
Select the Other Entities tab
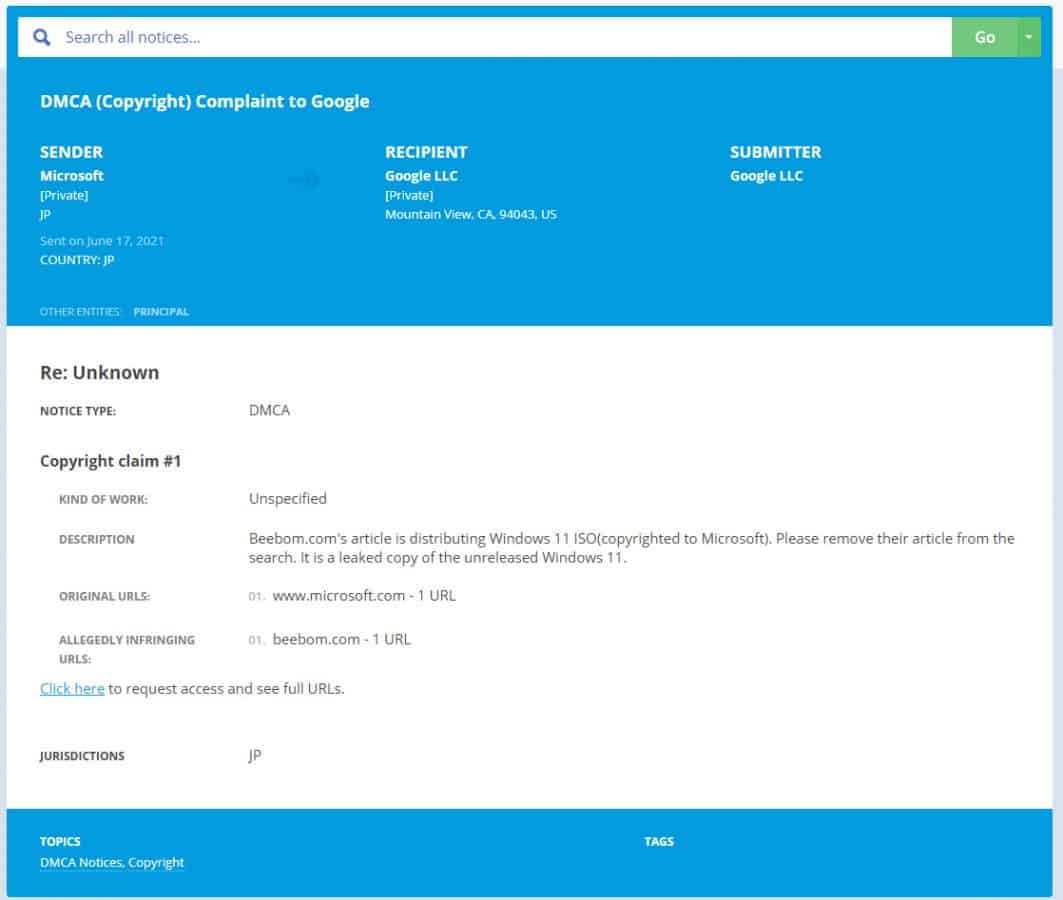click(79, 312)
